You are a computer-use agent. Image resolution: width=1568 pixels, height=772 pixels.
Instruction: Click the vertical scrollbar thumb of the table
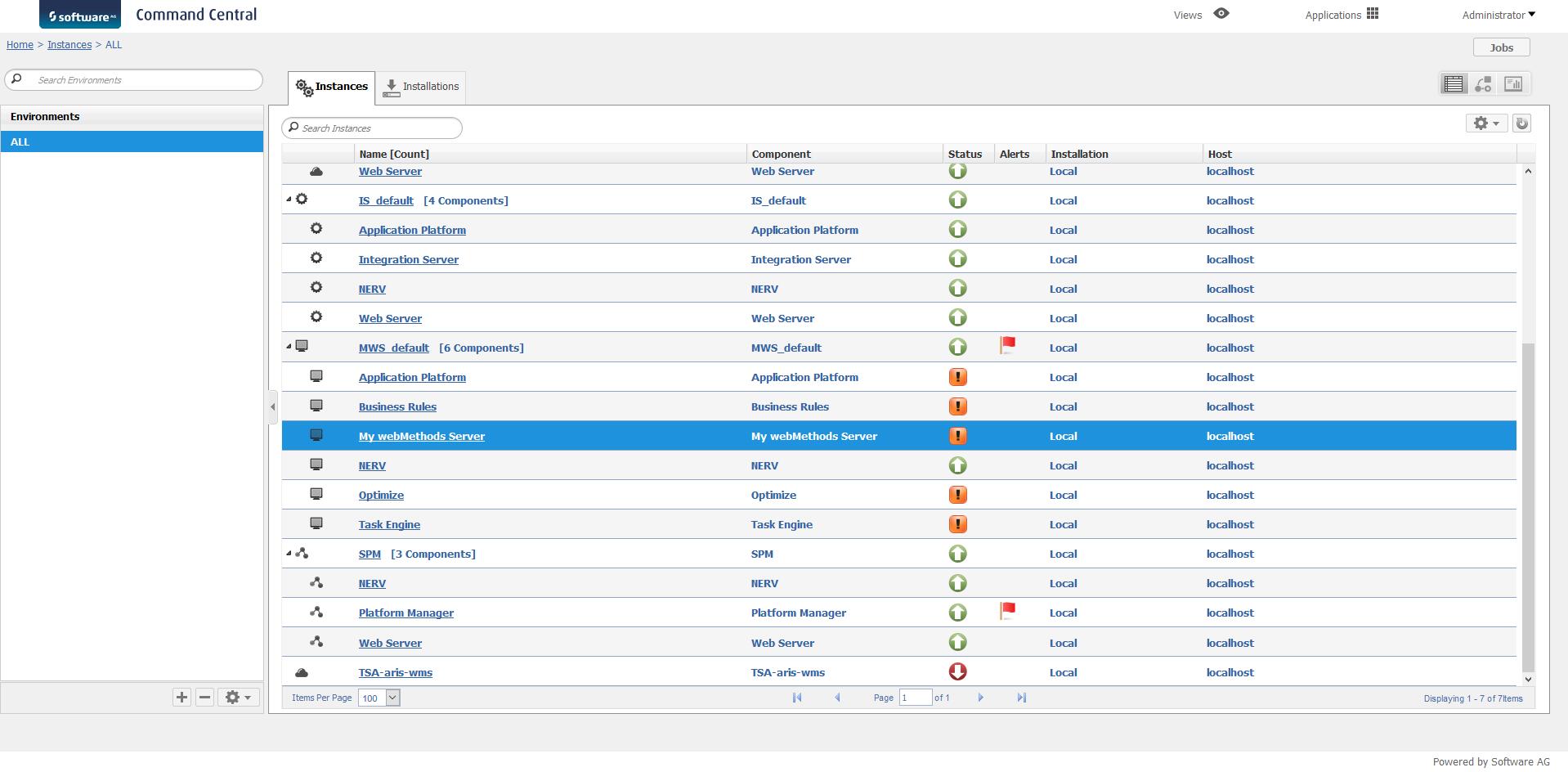pos(1528,507)
